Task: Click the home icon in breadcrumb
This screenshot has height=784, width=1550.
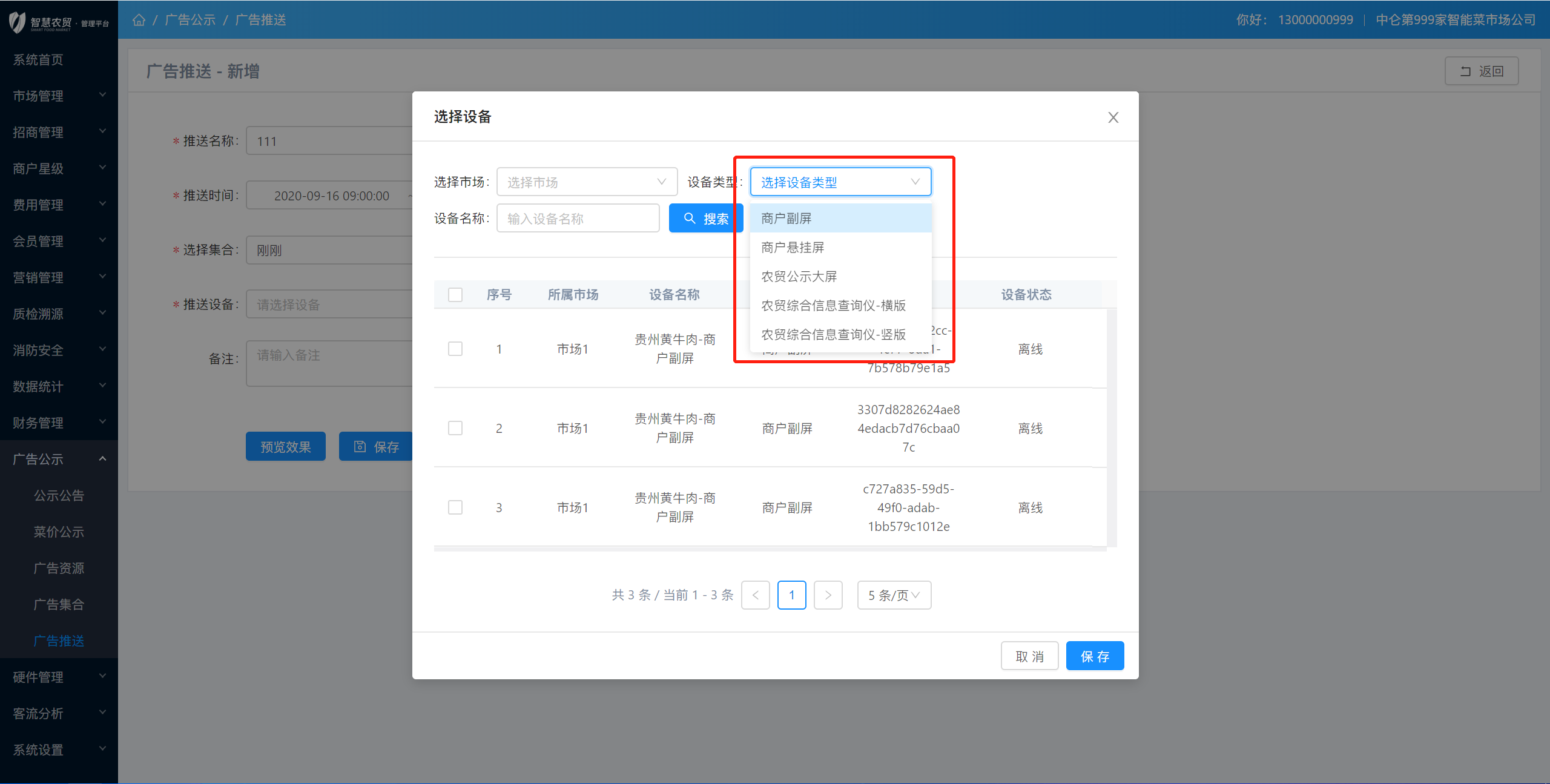Action: coord(139,20)
